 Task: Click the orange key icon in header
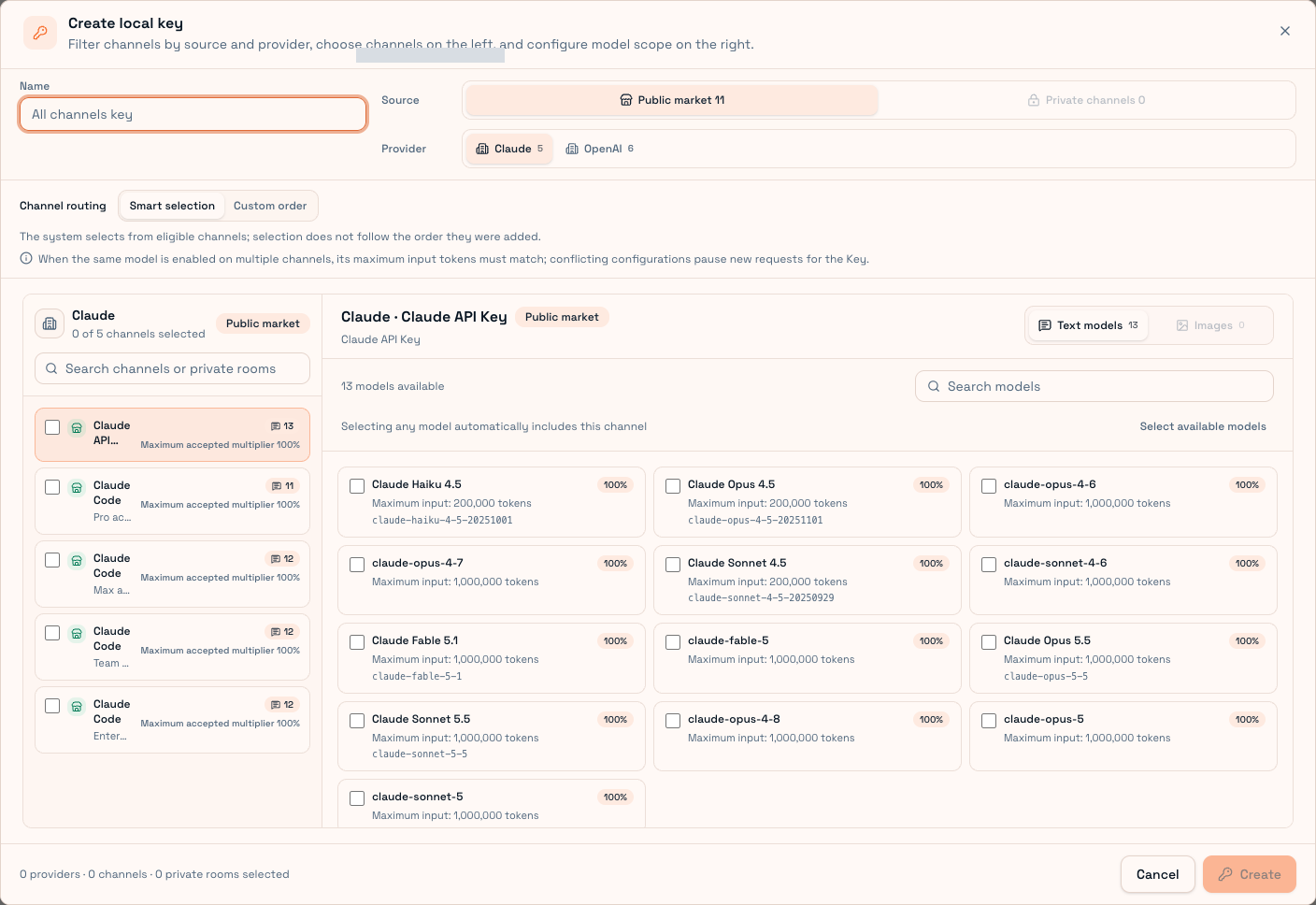pos(40,33)
